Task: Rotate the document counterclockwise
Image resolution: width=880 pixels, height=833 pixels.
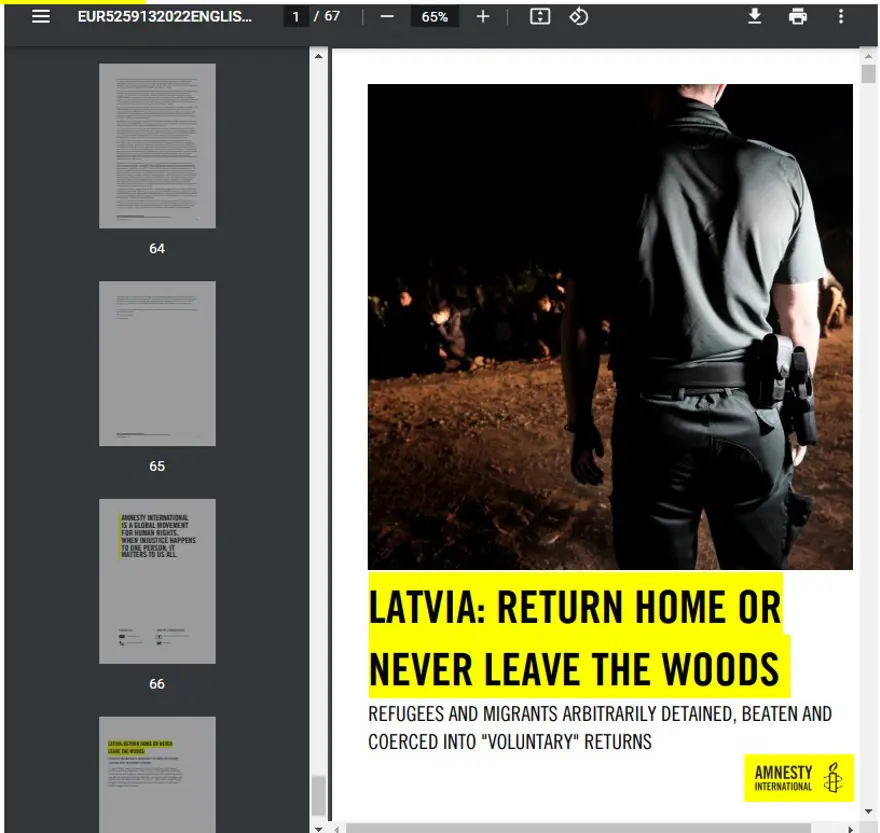Action: (x=579, y=17)
